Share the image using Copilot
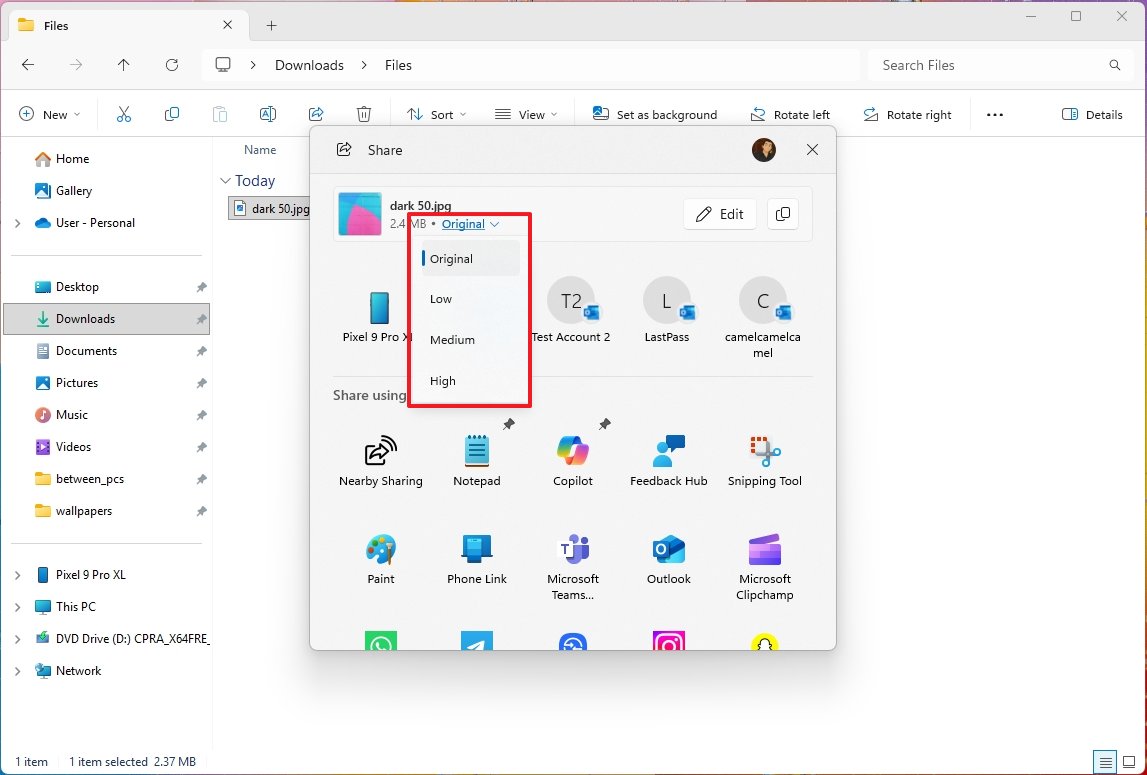This screenshot has height=775, width=1147. (573, 461)
